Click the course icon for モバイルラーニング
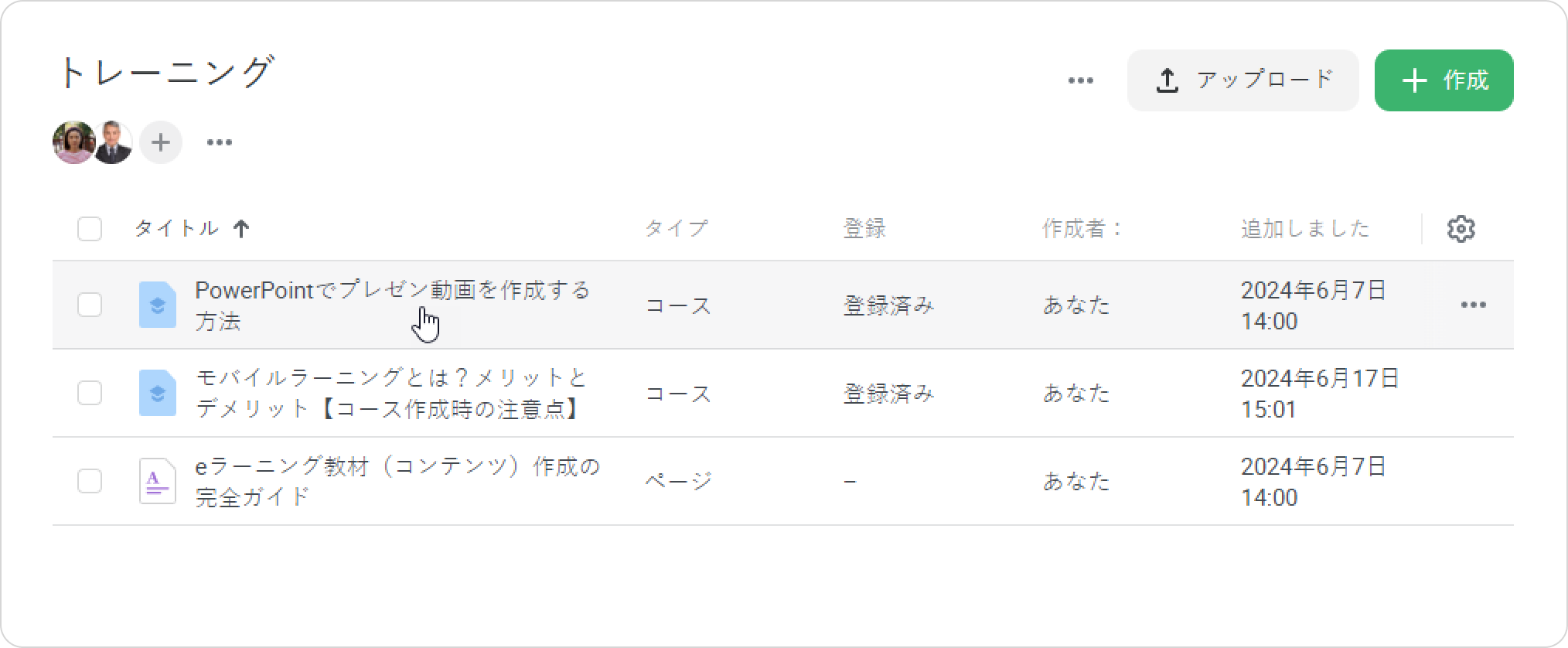The image size is (1568, 648). (157, 393)
